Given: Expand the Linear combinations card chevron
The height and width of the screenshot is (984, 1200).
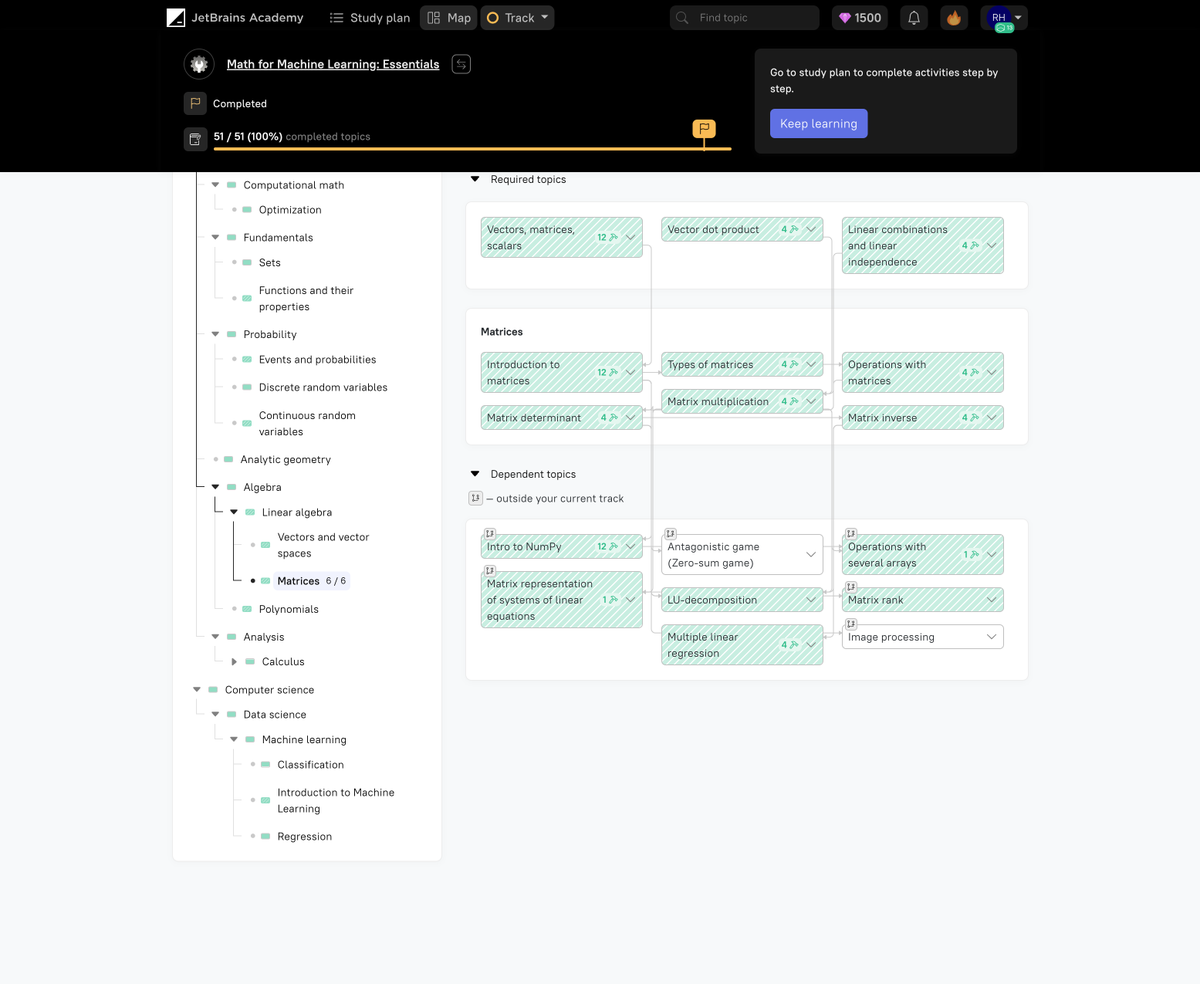Looking at the screenshot, I should click(991, 245).
